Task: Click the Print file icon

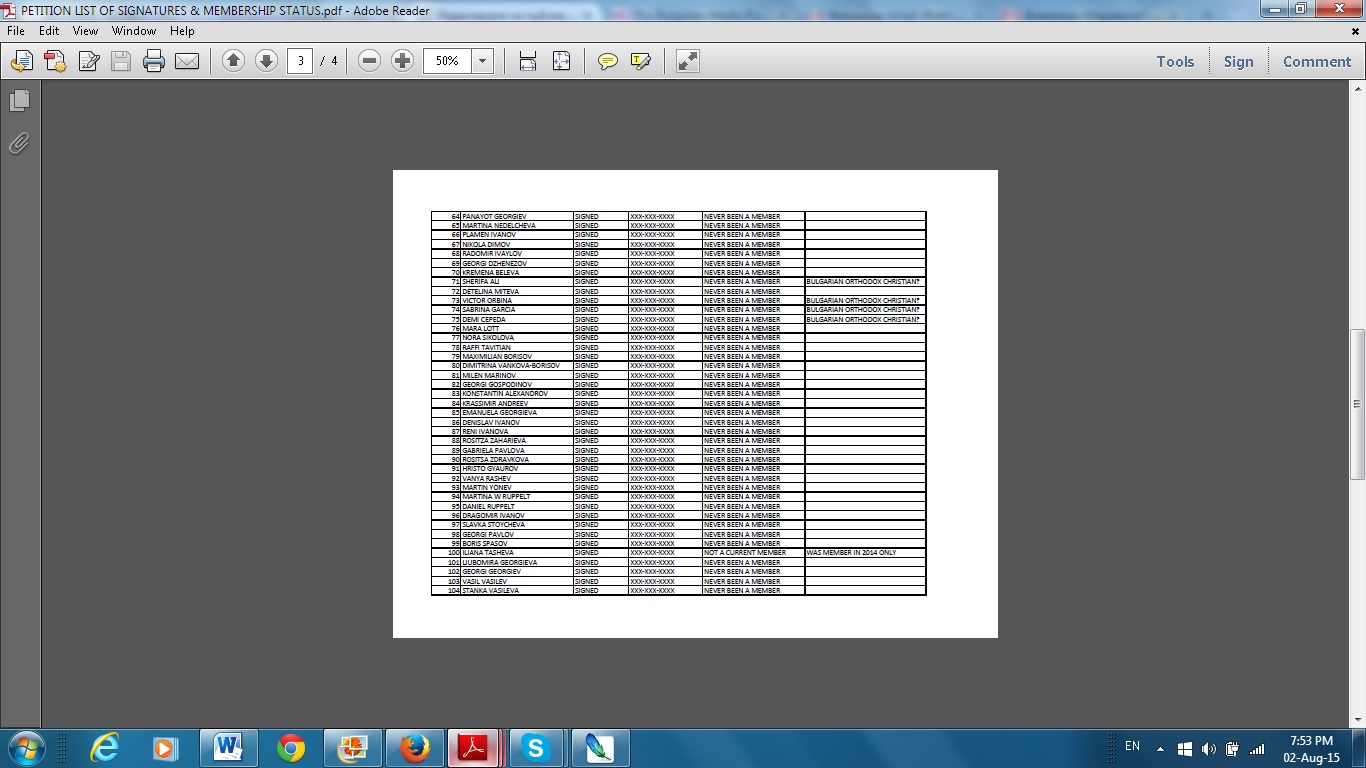Action: pyautogui.click(x=154, y=62)
